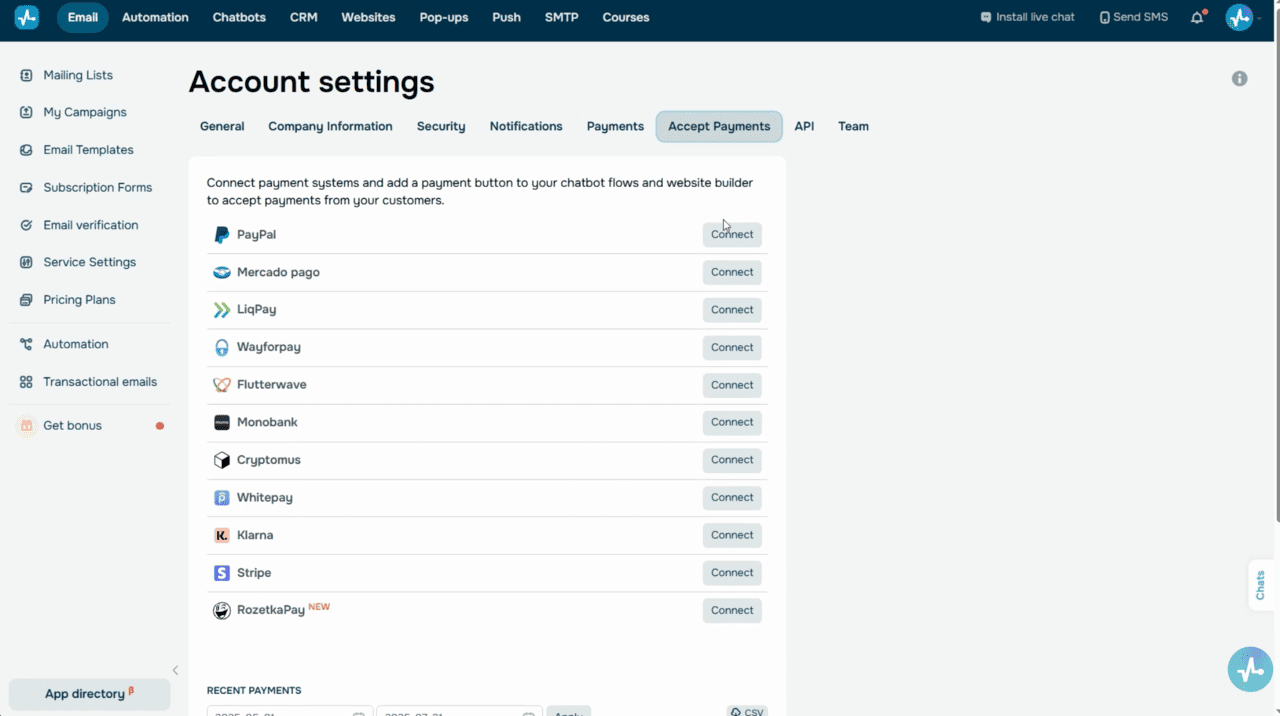Click the Get bonus gift icon
The image size is (1280, 716).
[x=26, y=426]
